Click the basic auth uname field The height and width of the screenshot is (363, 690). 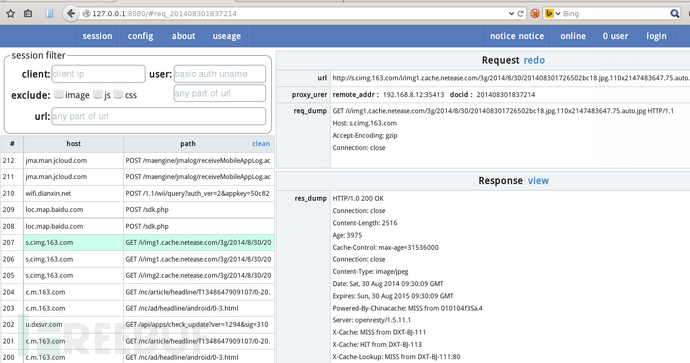[220, 74]
